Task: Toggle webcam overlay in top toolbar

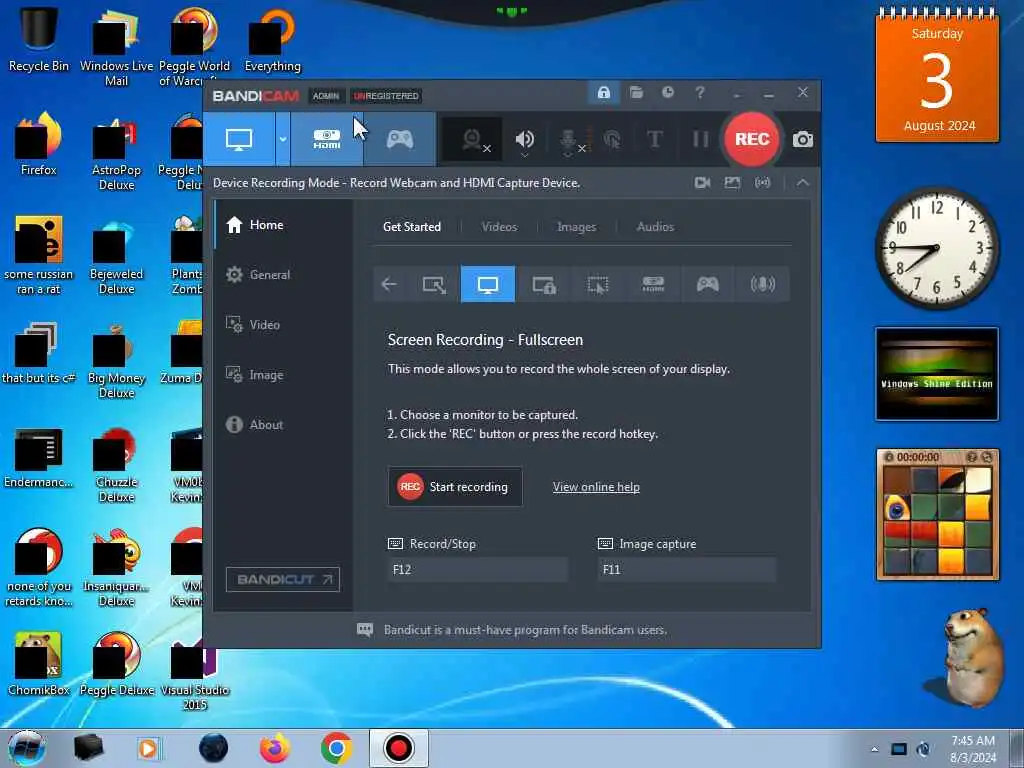Action: click(x=473, y=139)
